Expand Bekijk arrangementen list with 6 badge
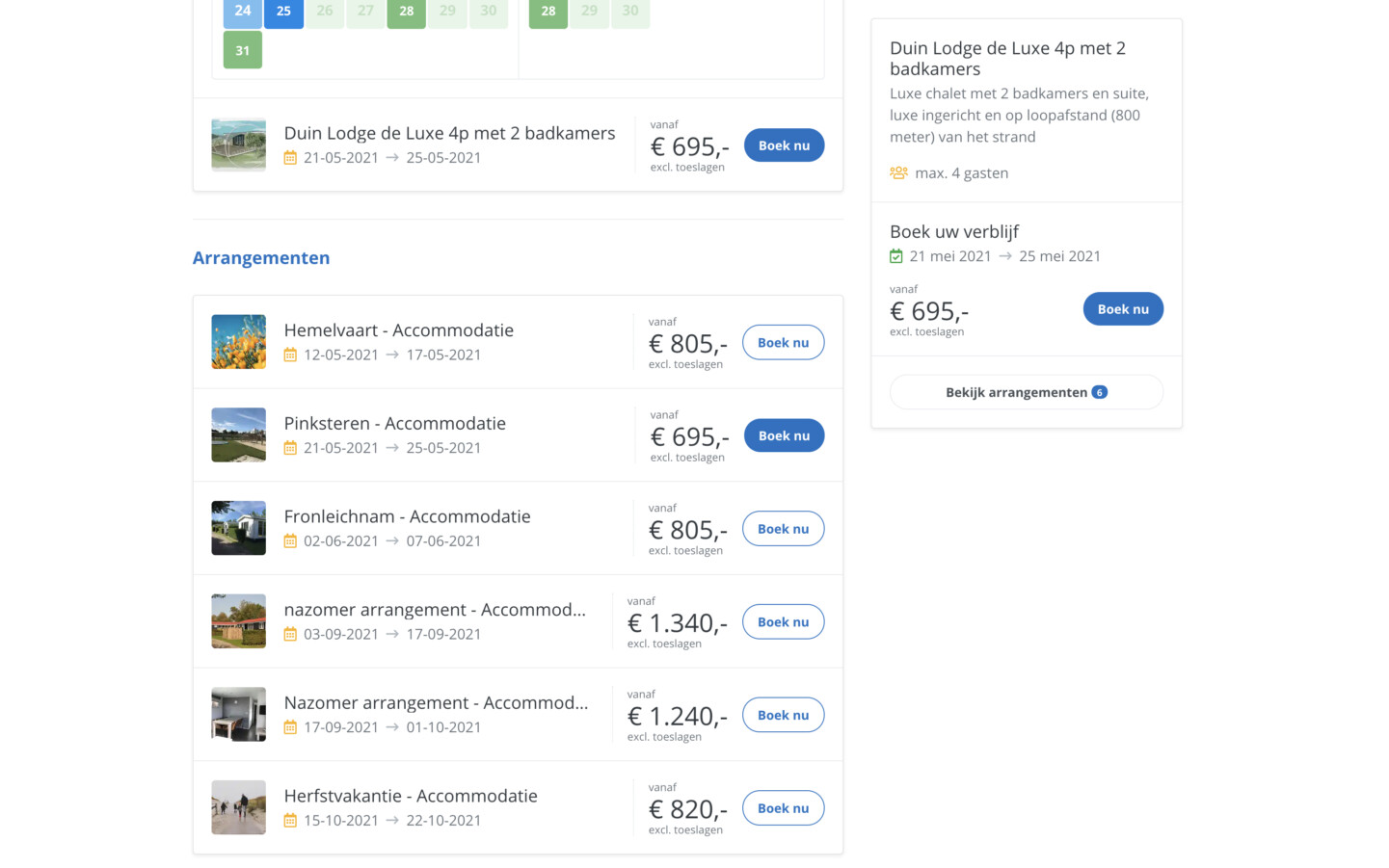This screenshot has width=1389, height=868. 1026,392
